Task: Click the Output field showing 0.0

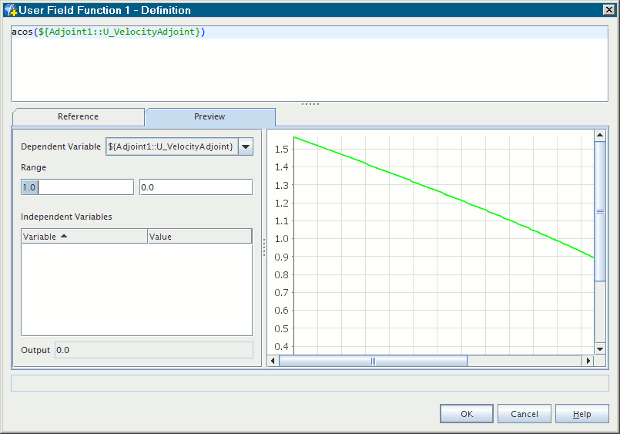Action: (154, 350)
